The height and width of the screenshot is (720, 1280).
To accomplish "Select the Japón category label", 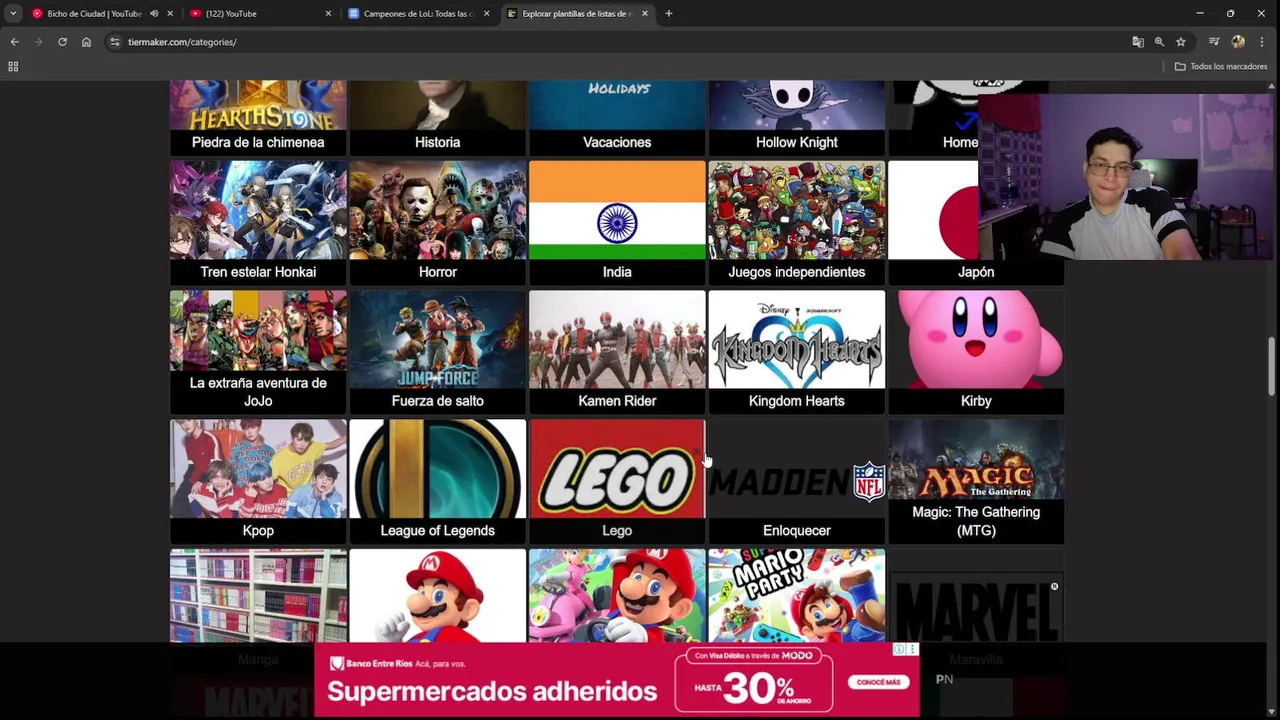I will coord(976,272).
